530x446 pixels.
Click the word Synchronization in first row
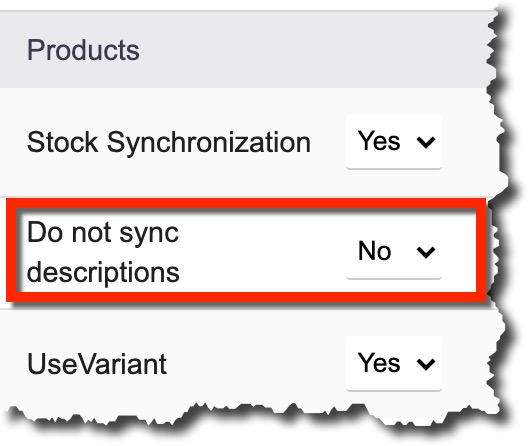tap(209, 143)
